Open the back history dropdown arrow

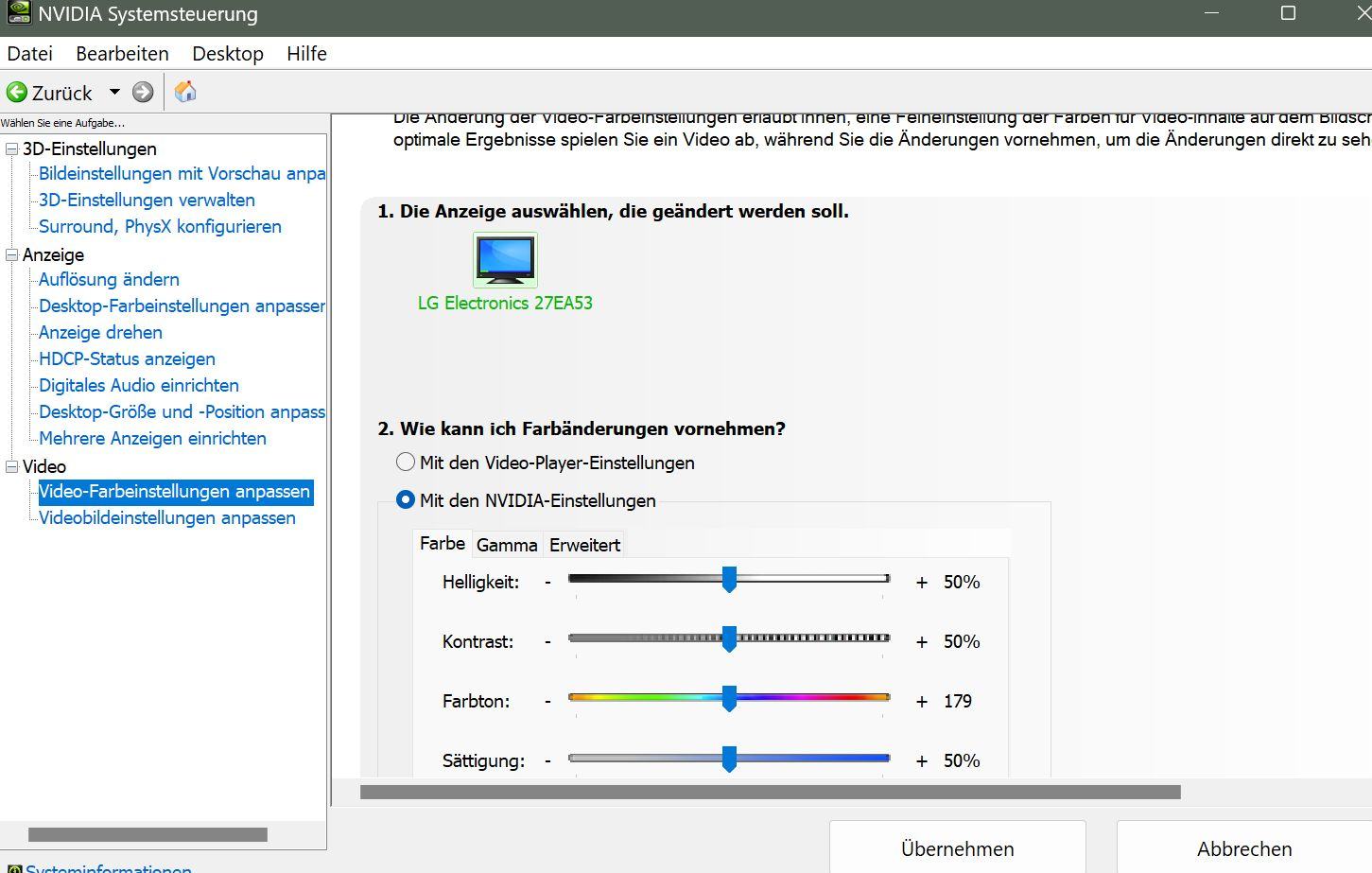pyautogui.click(x=114, y=92)
